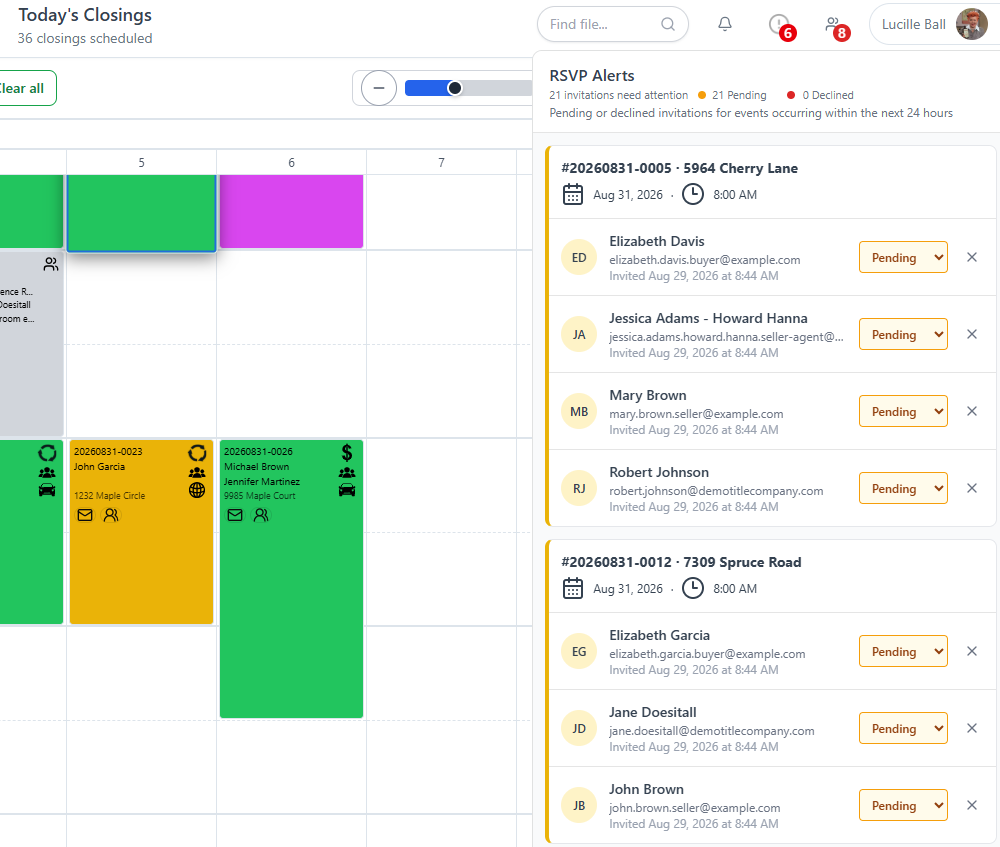Click the RJ avatar for Robert Johnson
The image size is (1000, 847).
[x=578, y=489]
